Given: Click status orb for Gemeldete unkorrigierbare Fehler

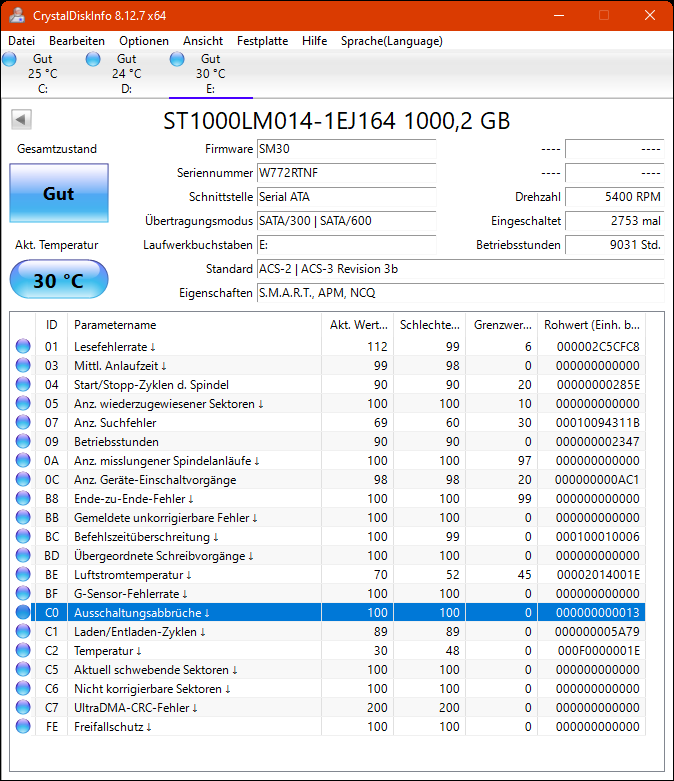Looking at the screenshot, I should pos(23,517).
